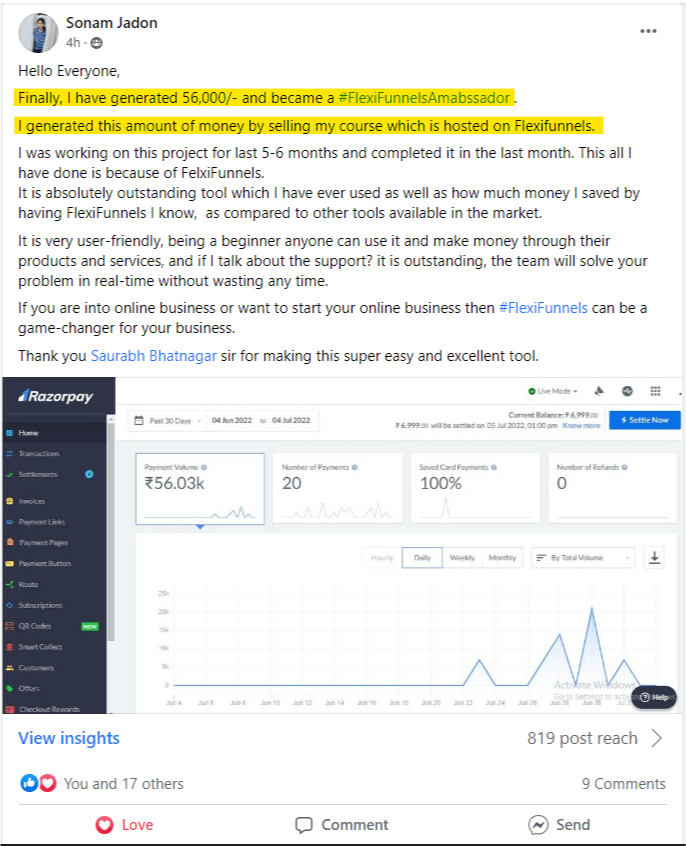This screenshot has width=686, height=846.
Task: Click the reaction emoji icons
Action: tap(38, 783)
